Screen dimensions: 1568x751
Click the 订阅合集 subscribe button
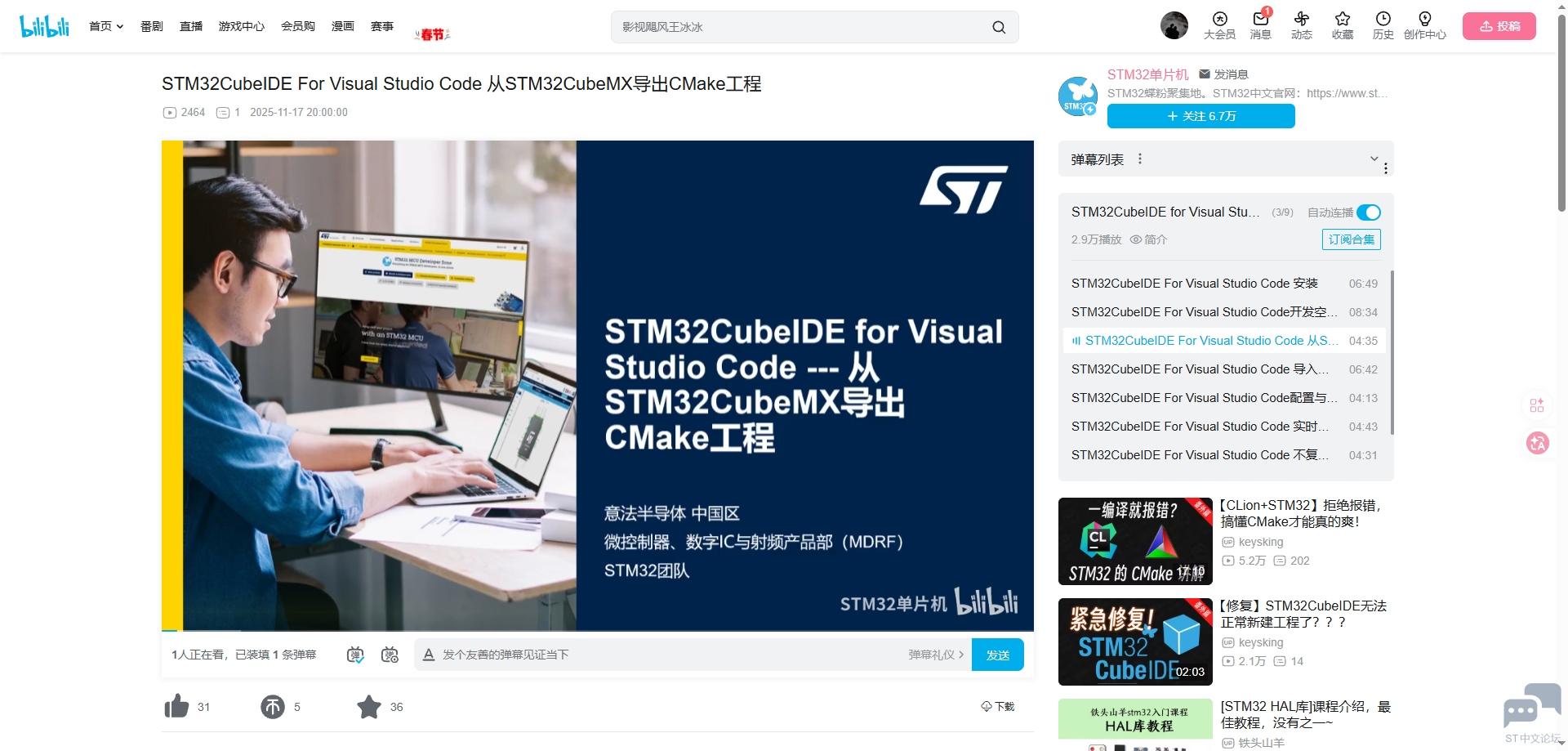(x=1351, y=239)
